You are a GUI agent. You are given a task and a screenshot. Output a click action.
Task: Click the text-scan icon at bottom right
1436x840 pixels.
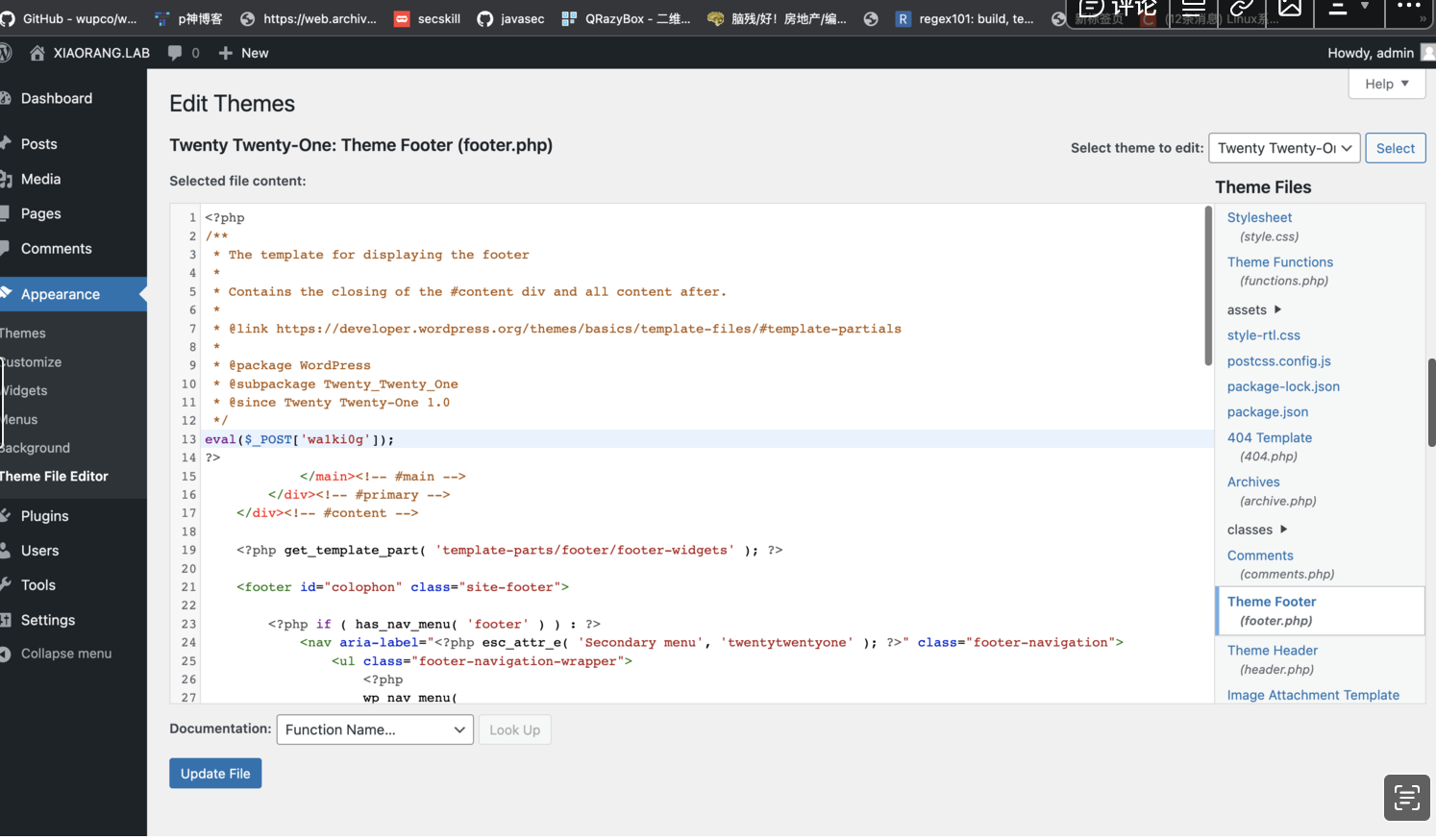tap(1407, 798)
